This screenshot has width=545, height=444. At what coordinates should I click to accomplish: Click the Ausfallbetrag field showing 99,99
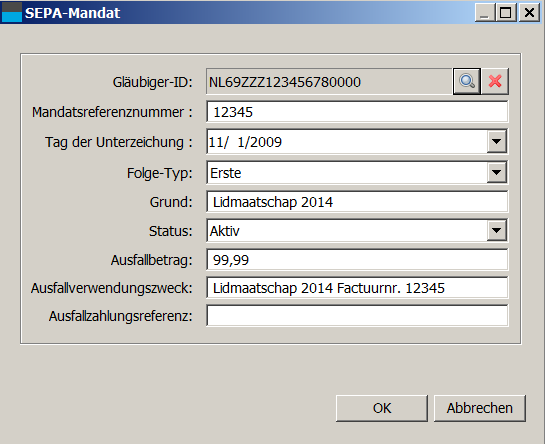pos(357,260)
